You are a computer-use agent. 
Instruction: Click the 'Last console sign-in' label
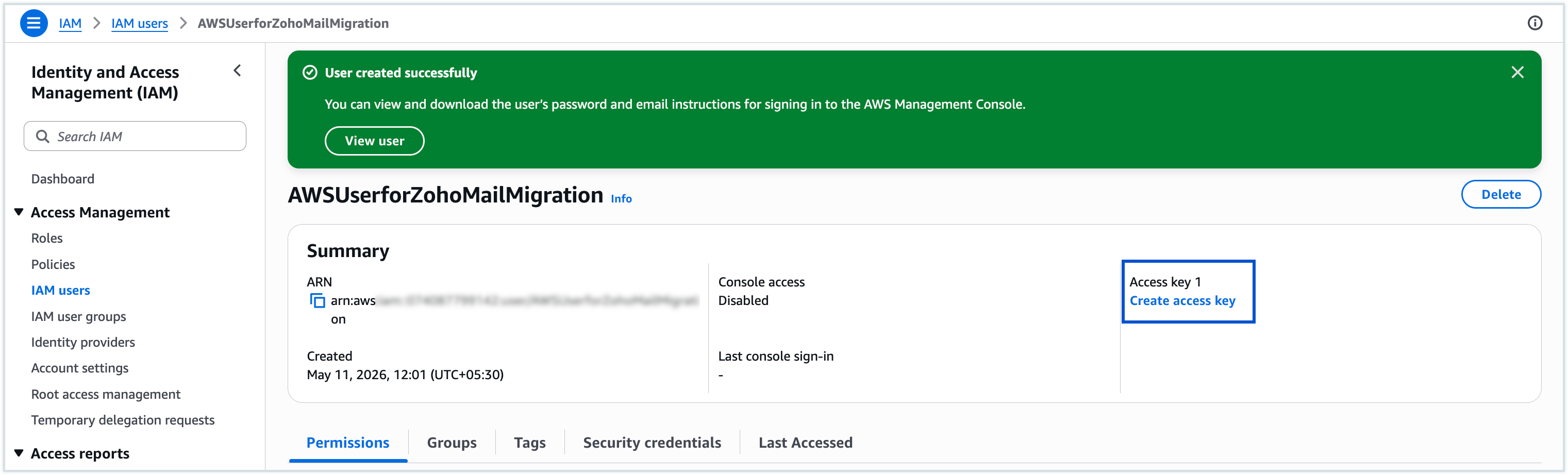(x=775, y=356)
